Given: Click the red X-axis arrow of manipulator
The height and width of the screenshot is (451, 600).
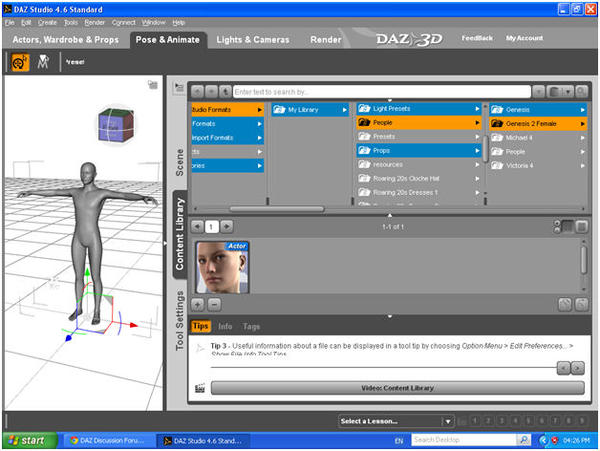Looking at the screenshot, I should point(133,325).
